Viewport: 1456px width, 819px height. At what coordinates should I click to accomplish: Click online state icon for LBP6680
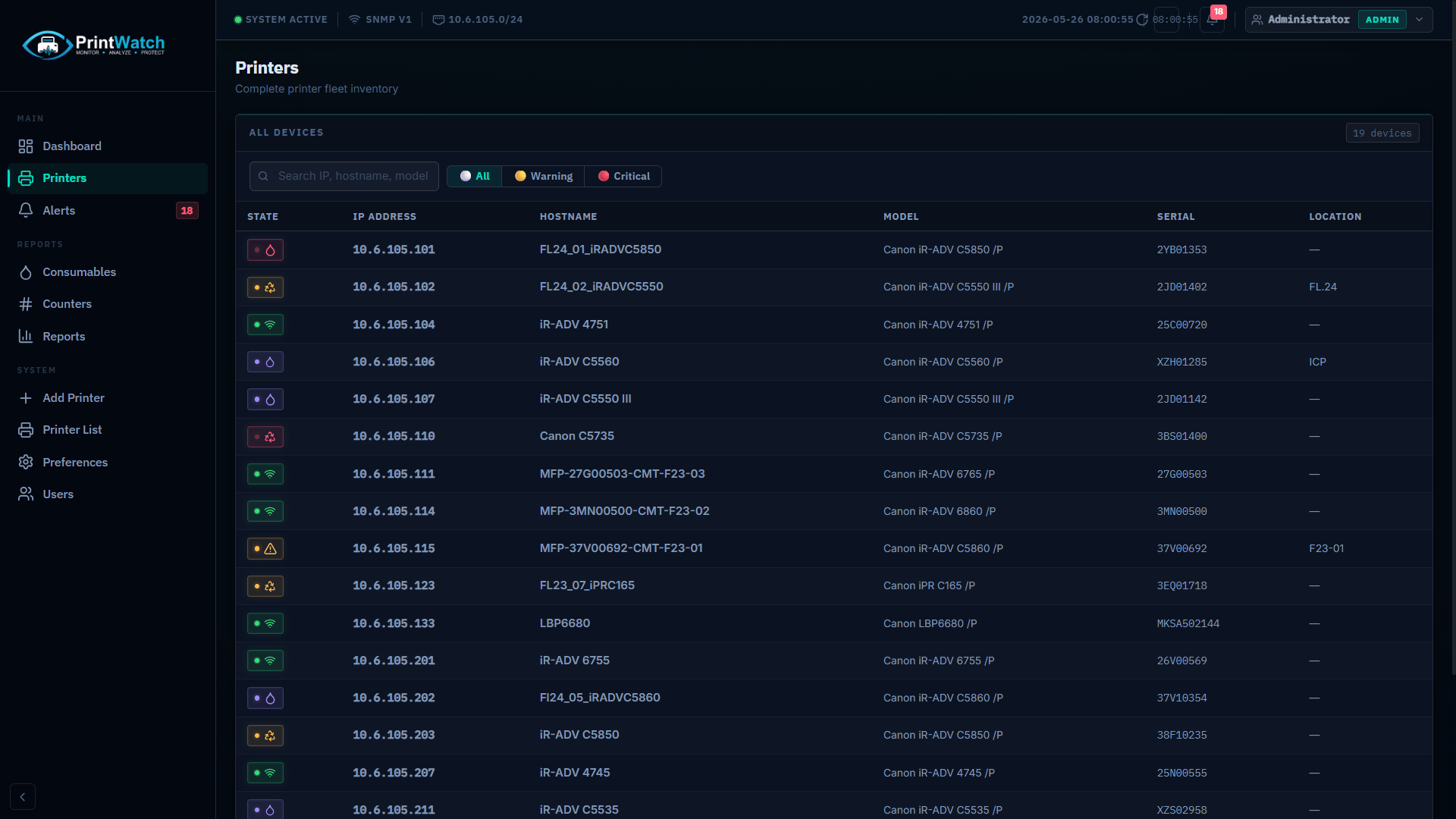265,623
